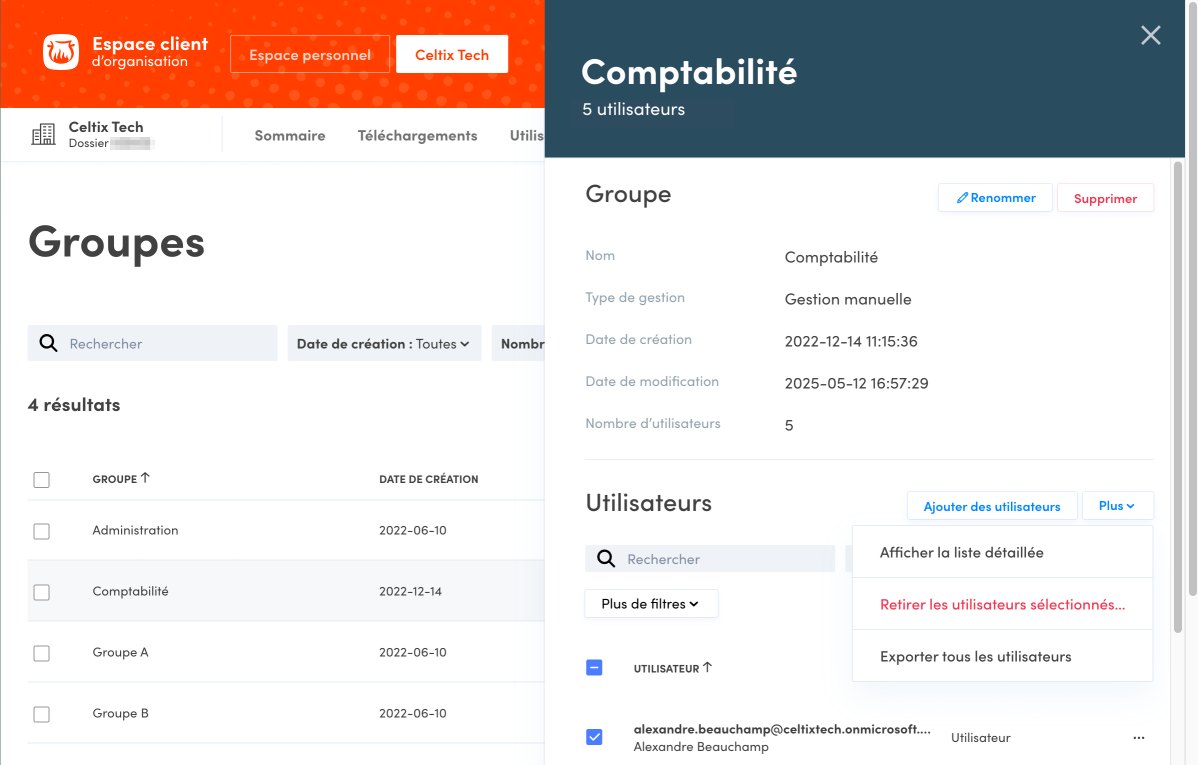
Task: Toggle the select-all checkbox in groups table
Action: [x=41, y=480]
